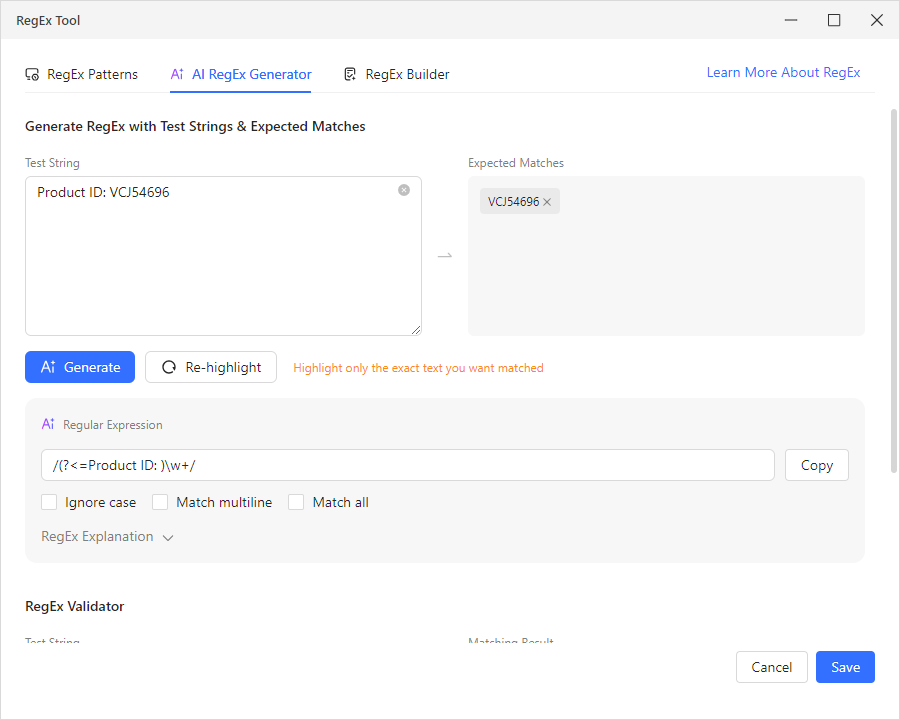The width and height of the screenshot is (900, 720).
Task: Click inside the regular expression input field
Action: click(x=400, y=465)
